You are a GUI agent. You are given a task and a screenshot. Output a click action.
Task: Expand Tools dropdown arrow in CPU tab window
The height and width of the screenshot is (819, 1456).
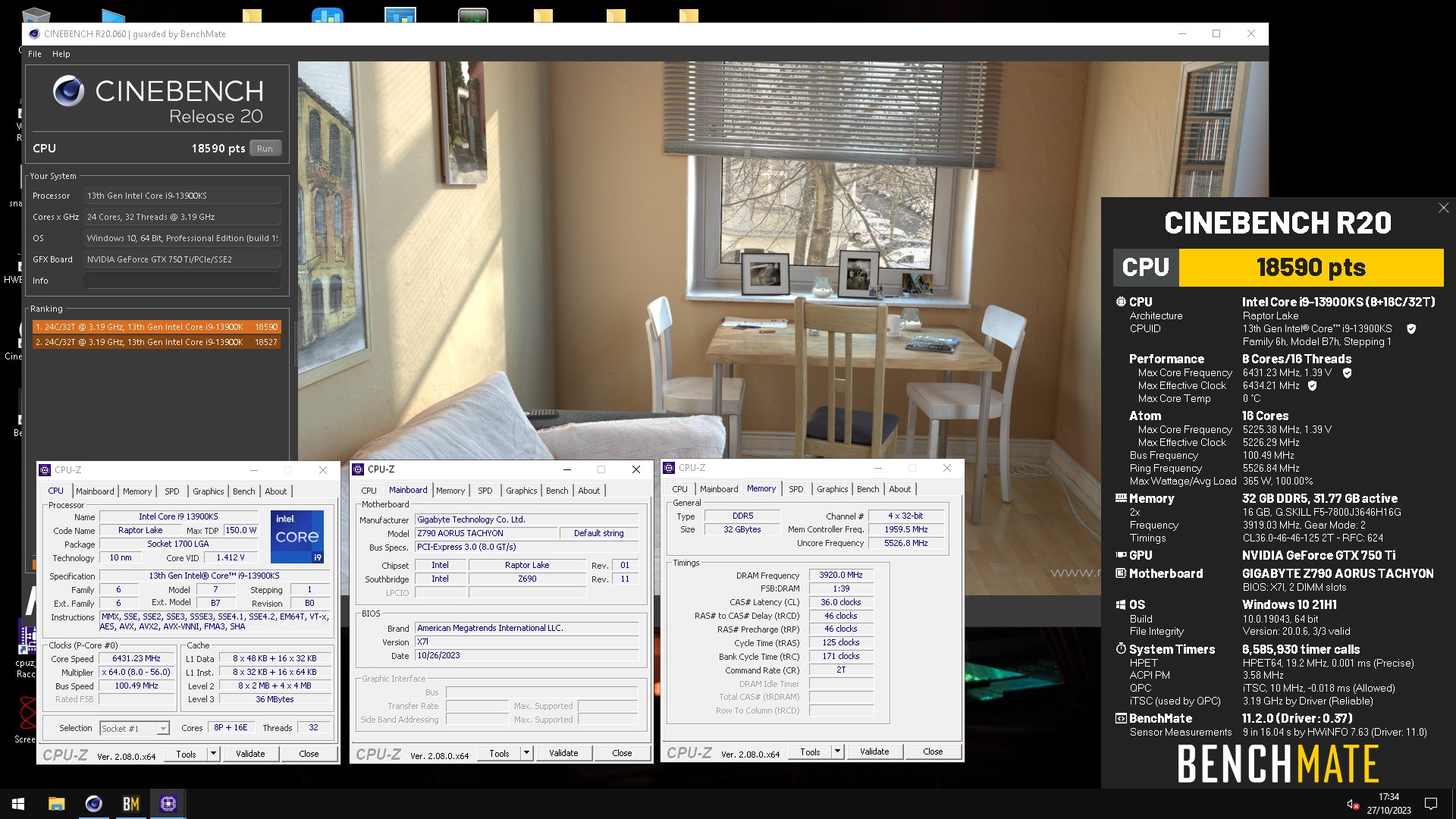coord(214,754)
